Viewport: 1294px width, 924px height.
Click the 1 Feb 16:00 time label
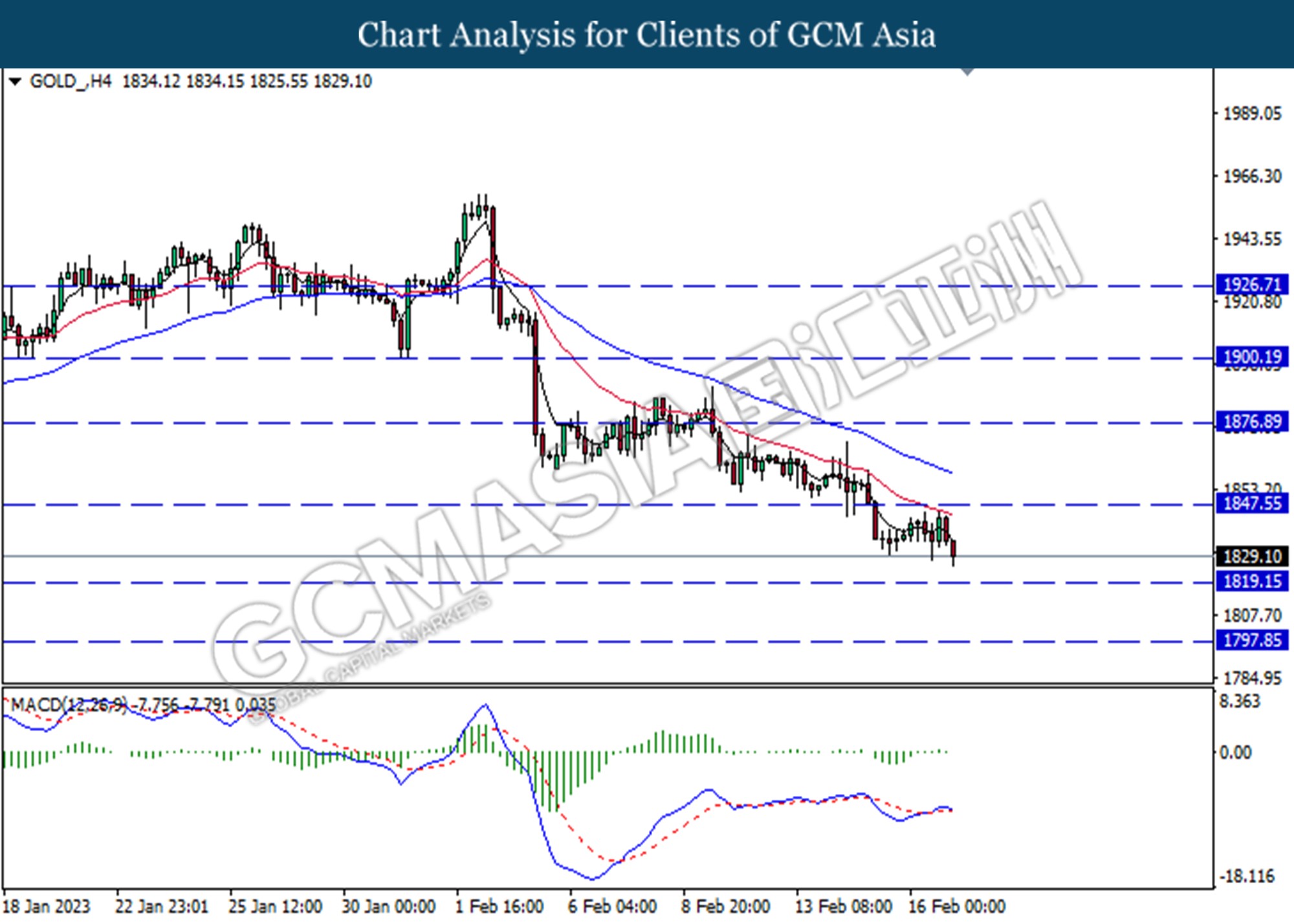coord(499,907)
